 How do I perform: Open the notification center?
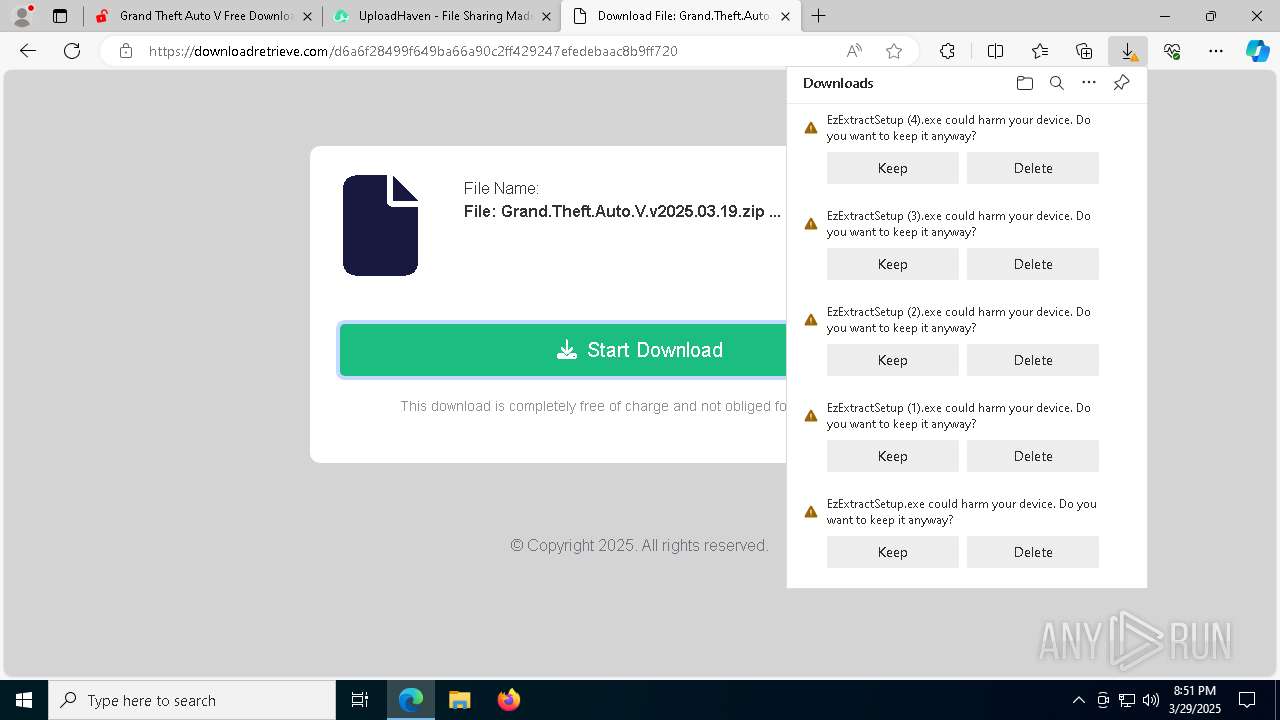pyautogui.click(x=1247, y=700)
